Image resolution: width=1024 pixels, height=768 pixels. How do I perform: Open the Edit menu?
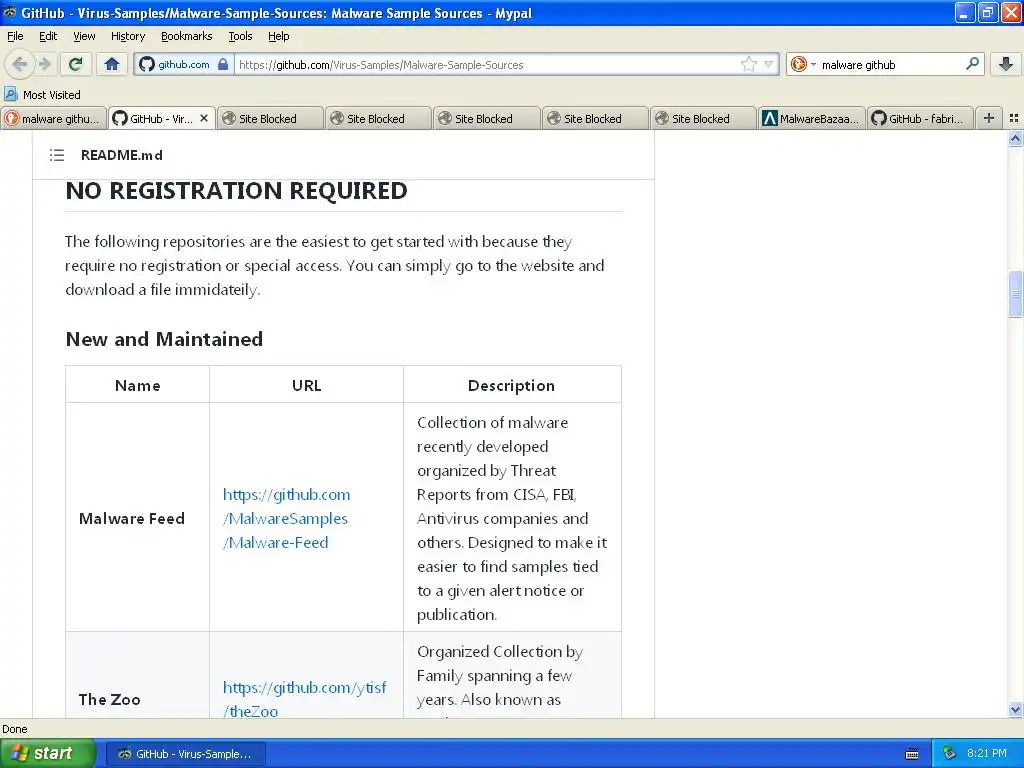(48, 36)
